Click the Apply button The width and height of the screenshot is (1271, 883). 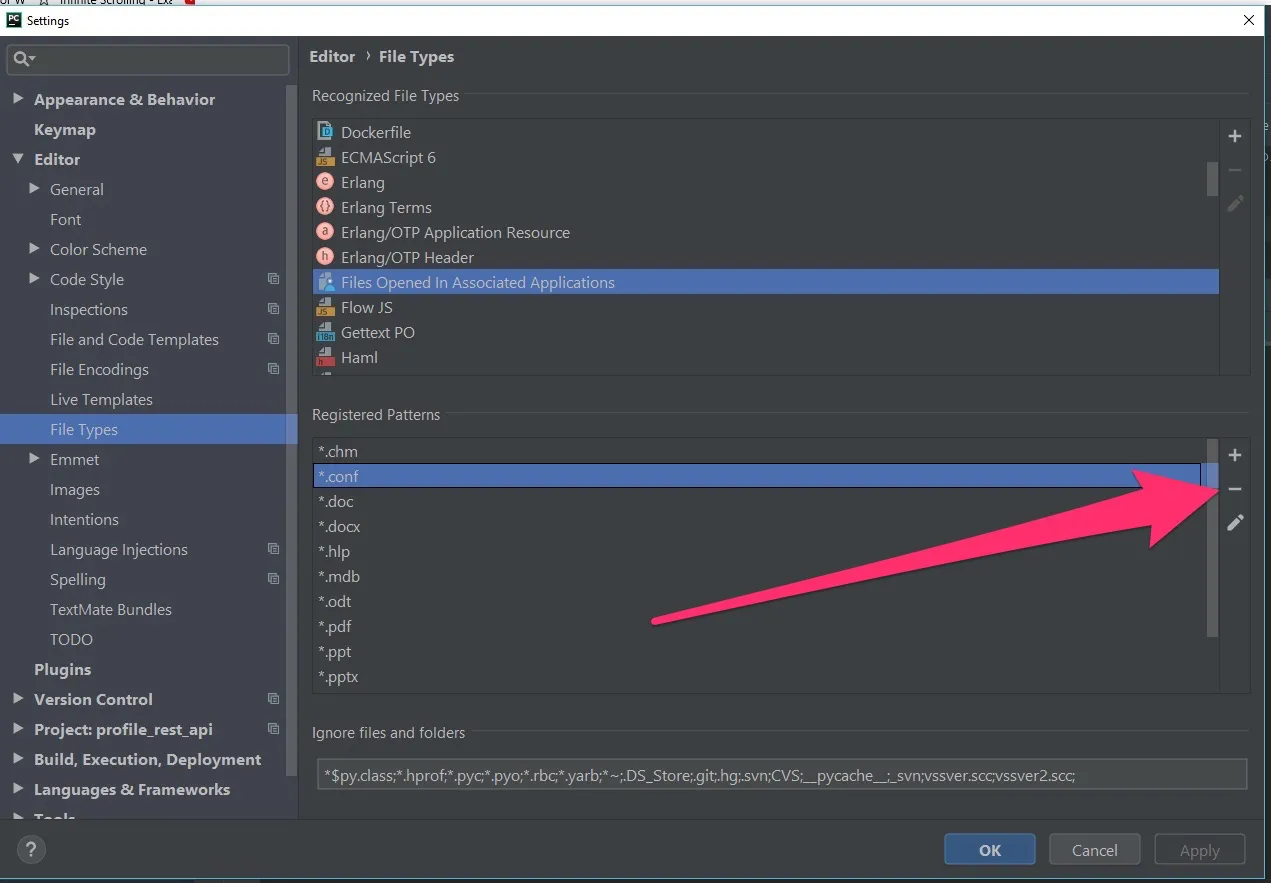point(1200,850)
